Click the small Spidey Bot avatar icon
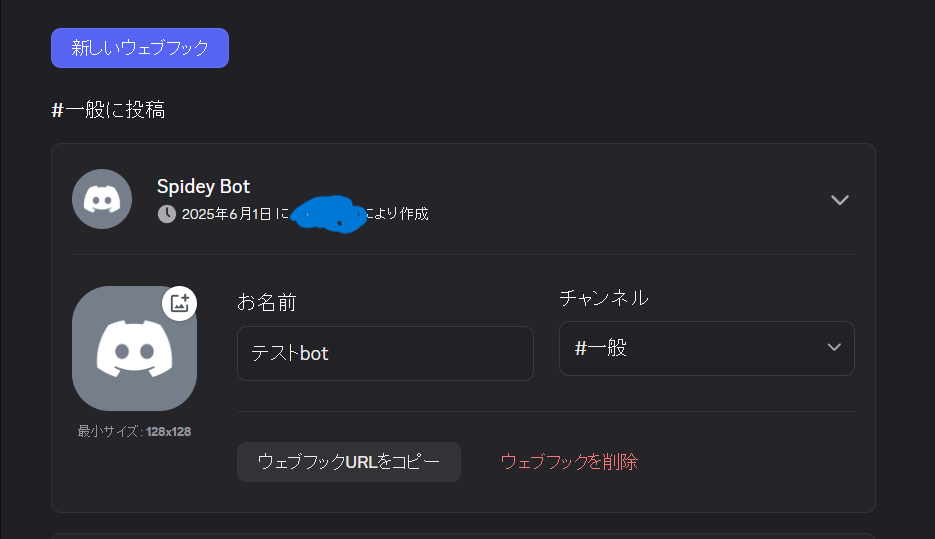The height and width of the screenshot is (539, 935). tap(102, 199)
